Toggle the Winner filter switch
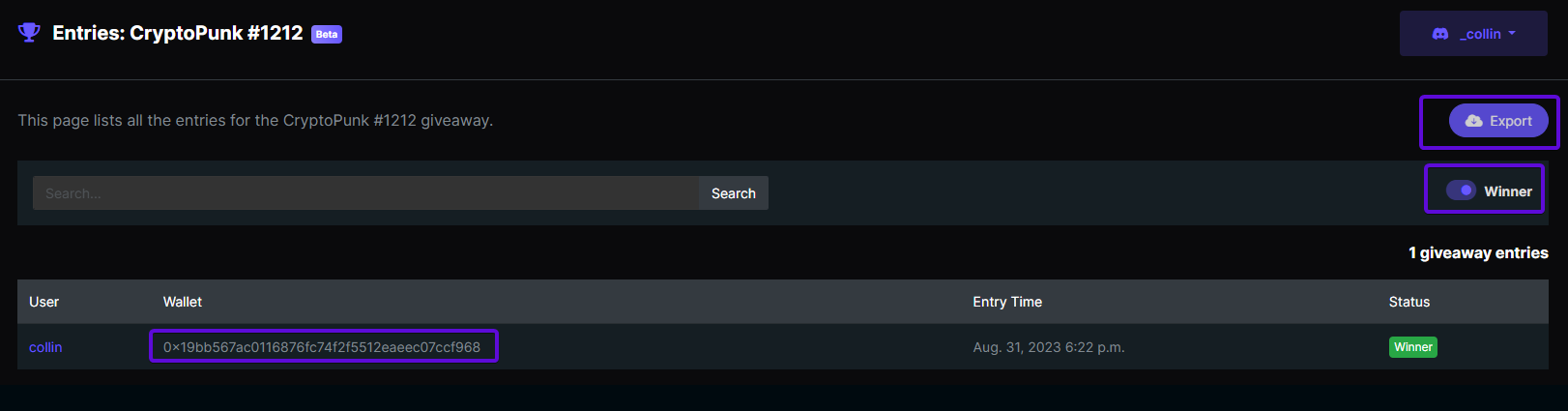 pyautogui.click(x=1461, y=191)
